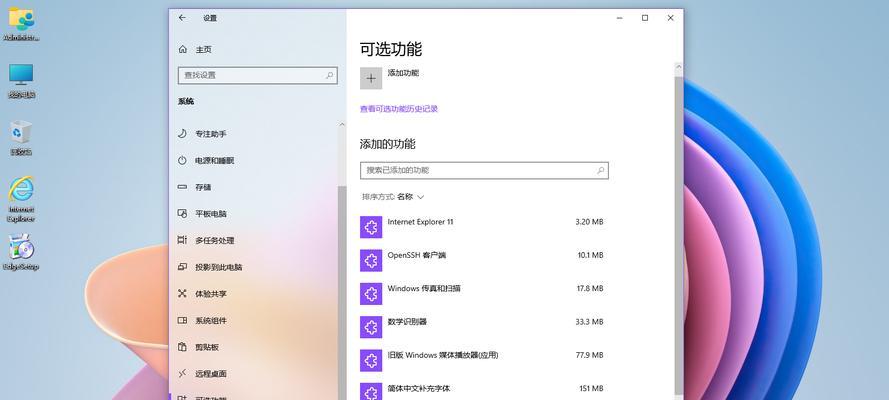Screen dimensions: 889x400
Task: Open the EdgeSetup desktop icon
Action: [x=22, y=246]
